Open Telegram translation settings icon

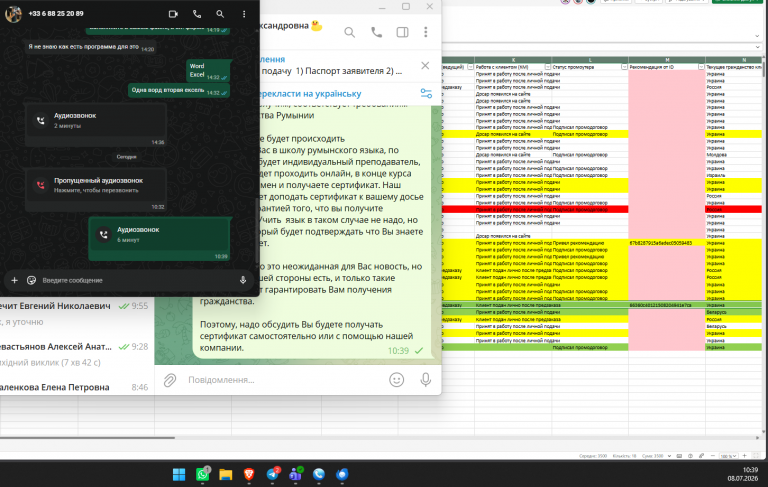426,93
